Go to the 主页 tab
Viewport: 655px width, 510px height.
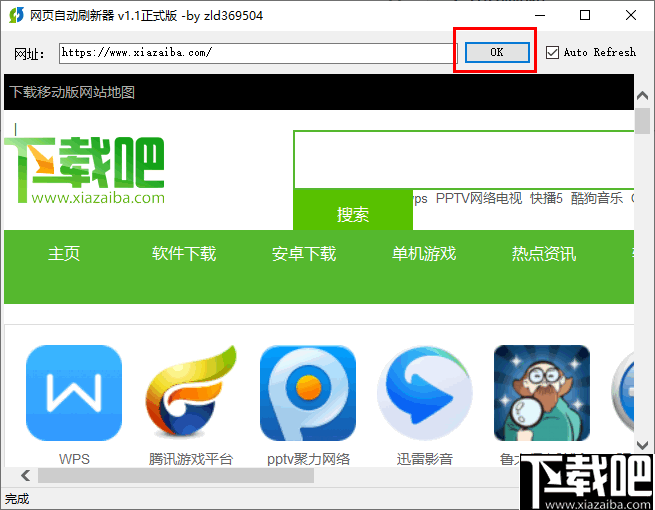(x=64, y=254)
